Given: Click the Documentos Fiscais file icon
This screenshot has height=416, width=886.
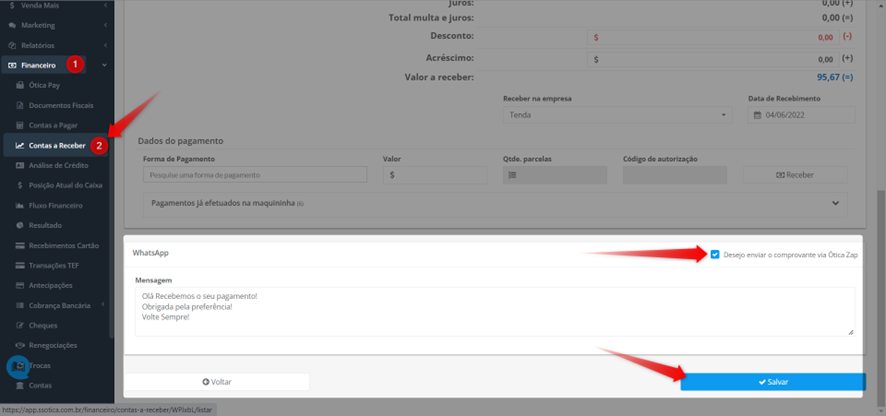Looking at the screenshot, I should coord(20,105).
